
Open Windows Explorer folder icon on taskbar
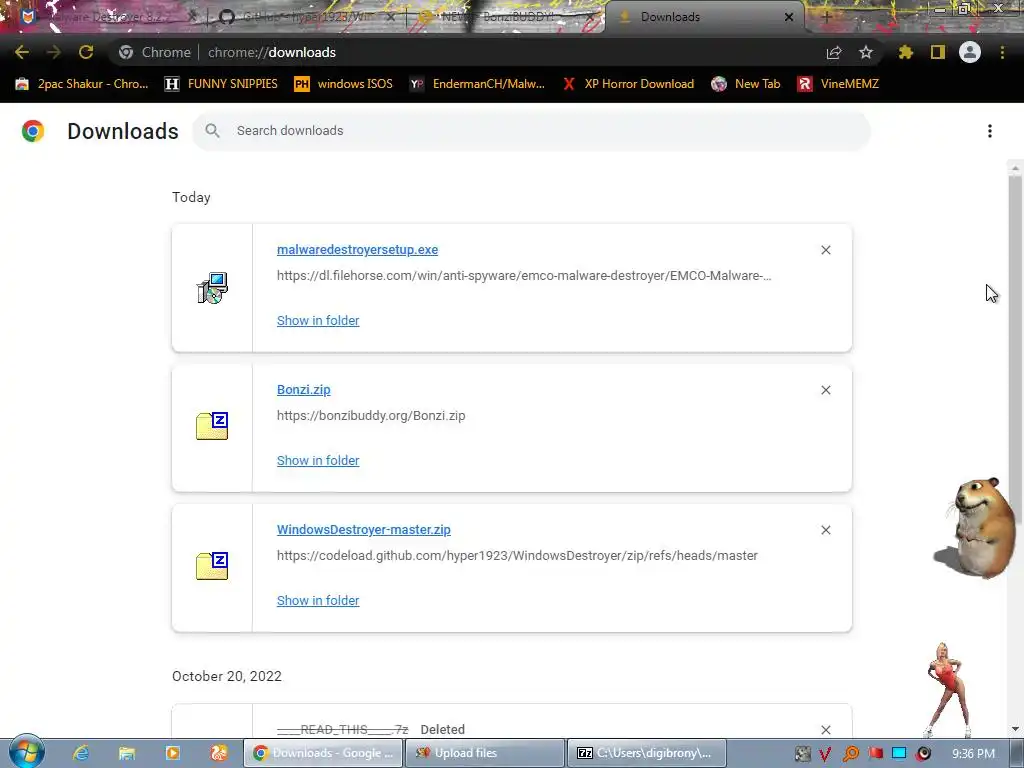tap(127, 753)
